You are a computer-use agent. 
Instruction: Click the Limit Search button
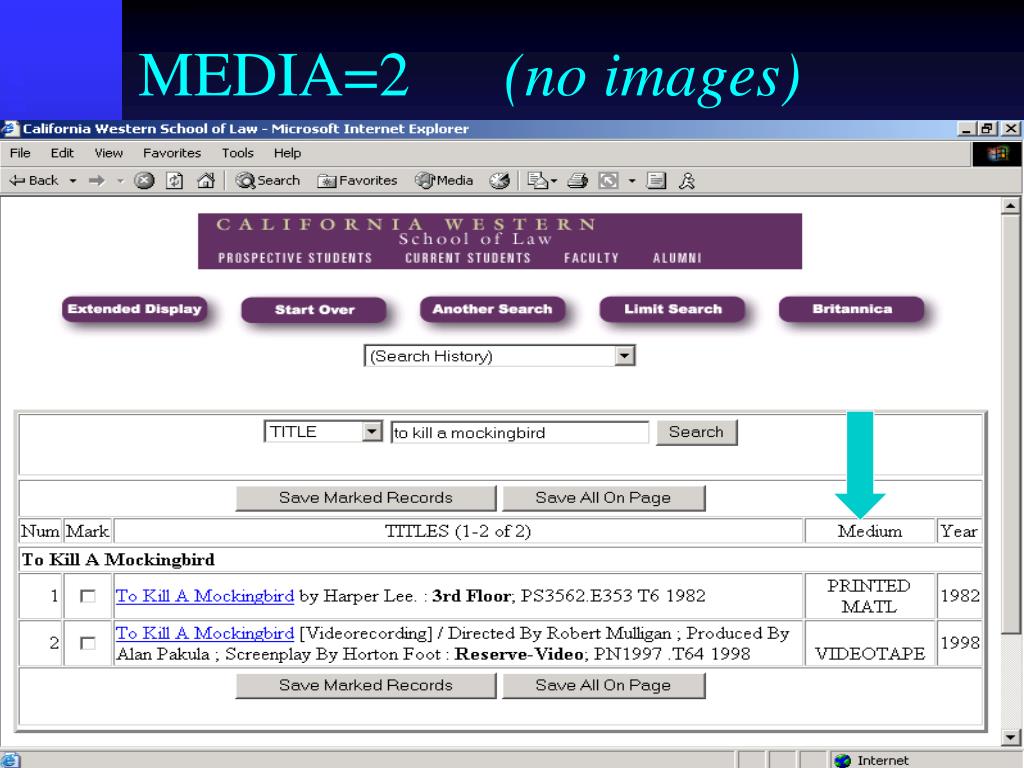(x=673, y=310)
